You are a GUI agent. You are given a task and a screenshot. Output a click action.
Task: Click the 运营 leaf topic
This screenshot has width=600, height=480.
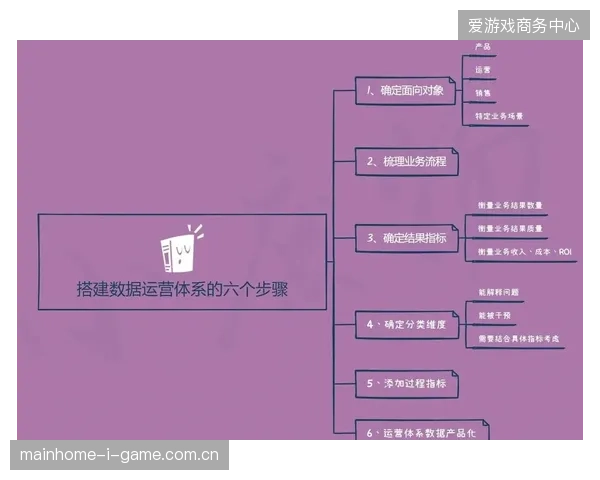483,70
